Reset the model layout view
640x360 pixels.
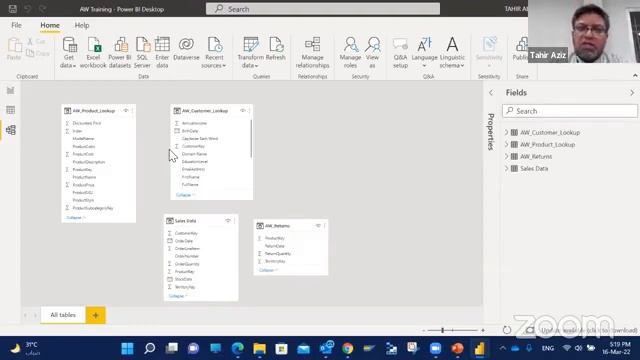point(507,330)
